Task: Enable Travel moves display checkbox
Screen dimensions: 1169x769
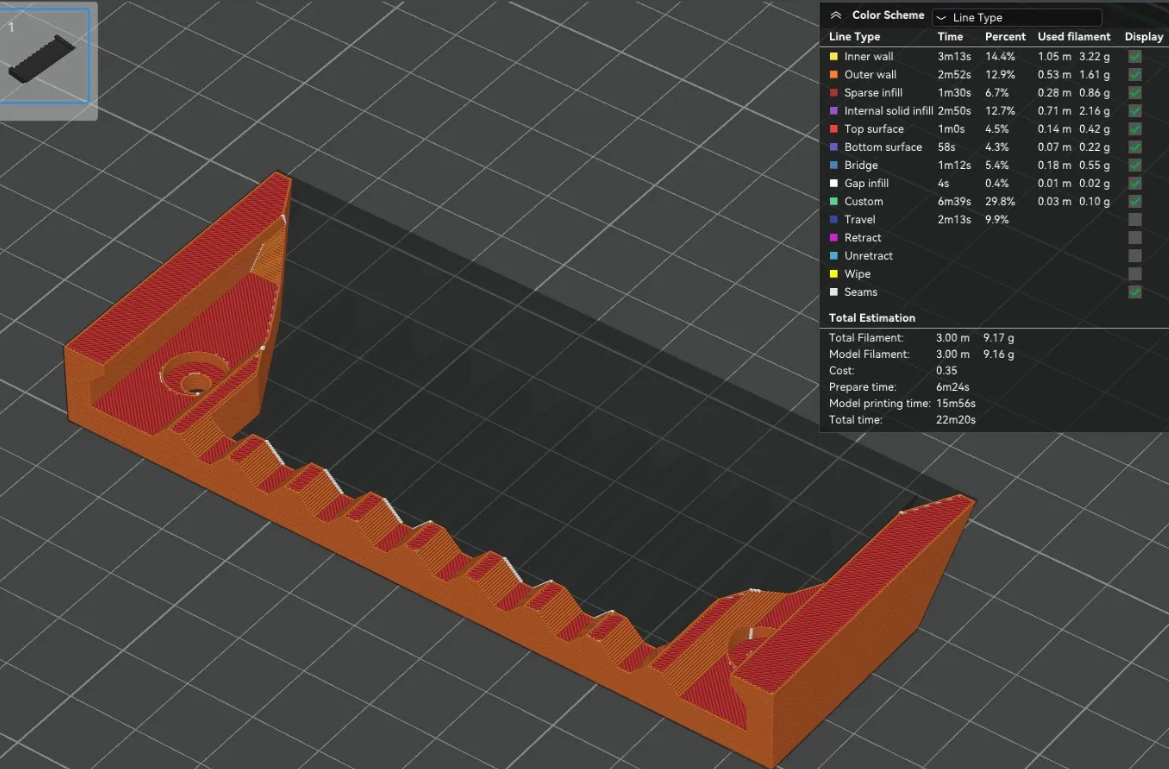Action: [1135, 220]
